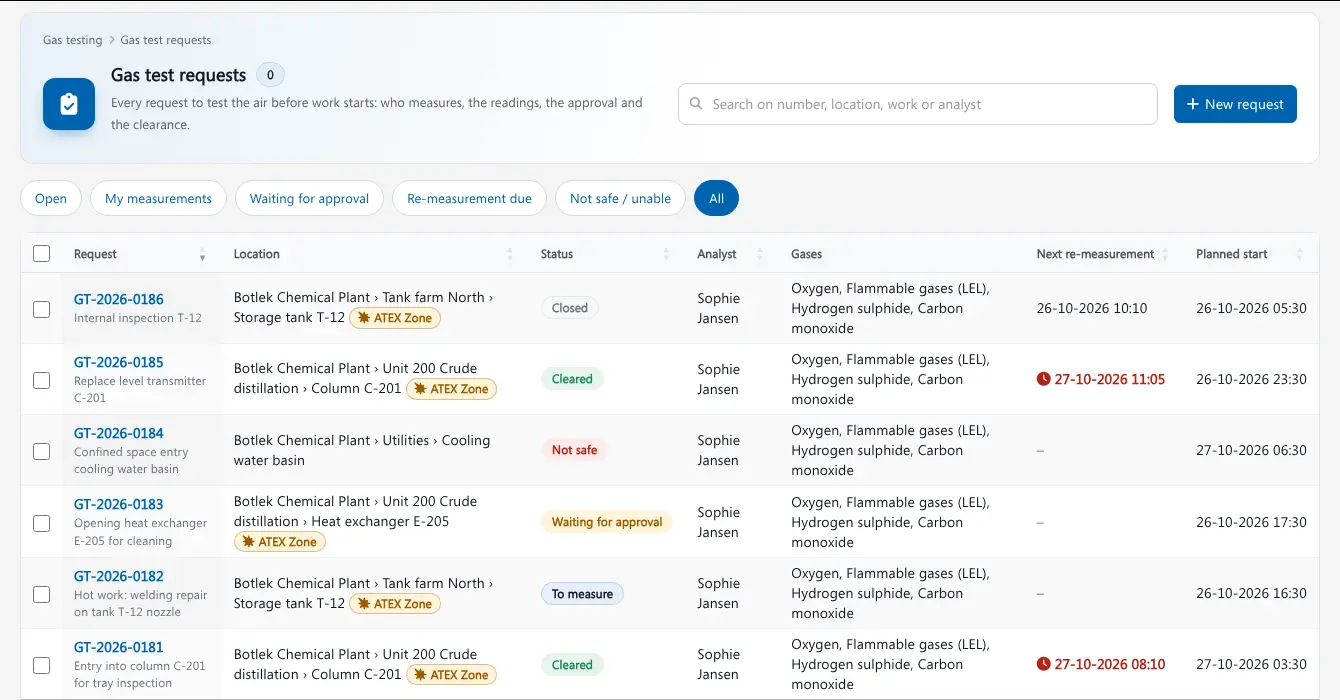Click the search magnifier icon

696,104
